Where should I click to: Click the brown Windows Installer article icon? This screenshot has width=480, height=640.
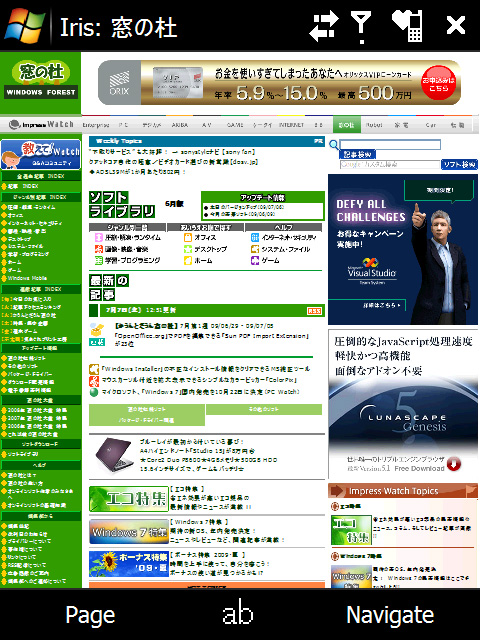(94, 369)
